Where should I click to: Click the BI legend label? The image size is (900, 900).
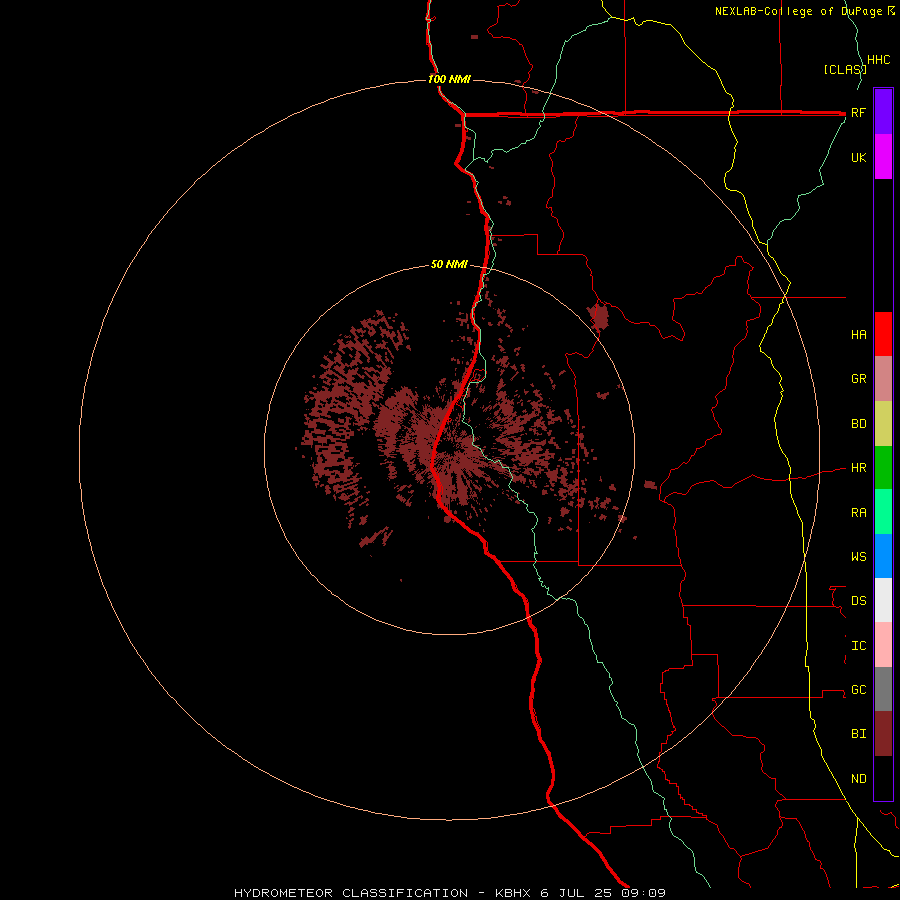pos(858,734)
